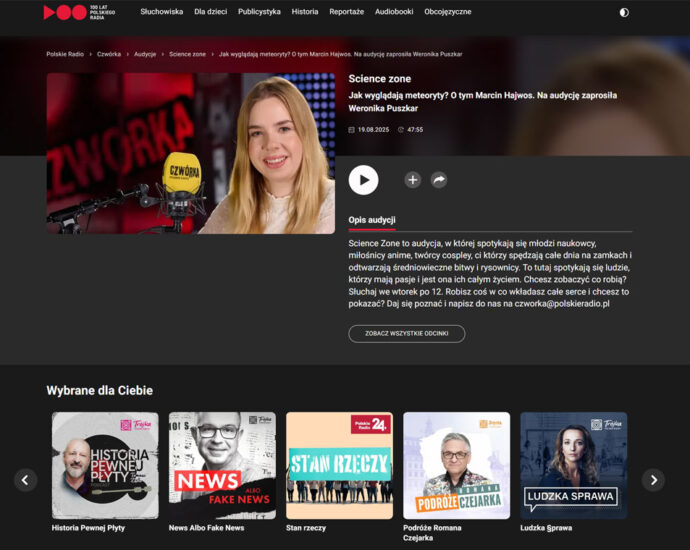Viewport: 690px width, 550px height.
Task: Open Ludzka Sprawa cover thumbnail
Action: [573, 466]
